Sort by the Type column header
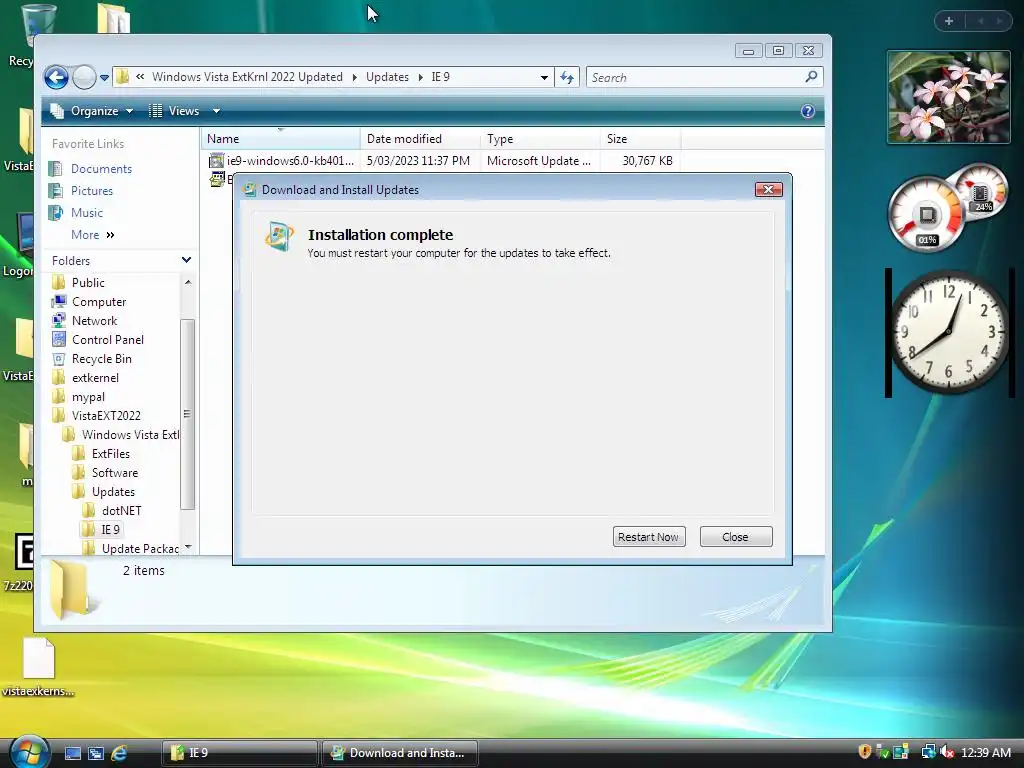1024x768 pixels. pos(540,138)
